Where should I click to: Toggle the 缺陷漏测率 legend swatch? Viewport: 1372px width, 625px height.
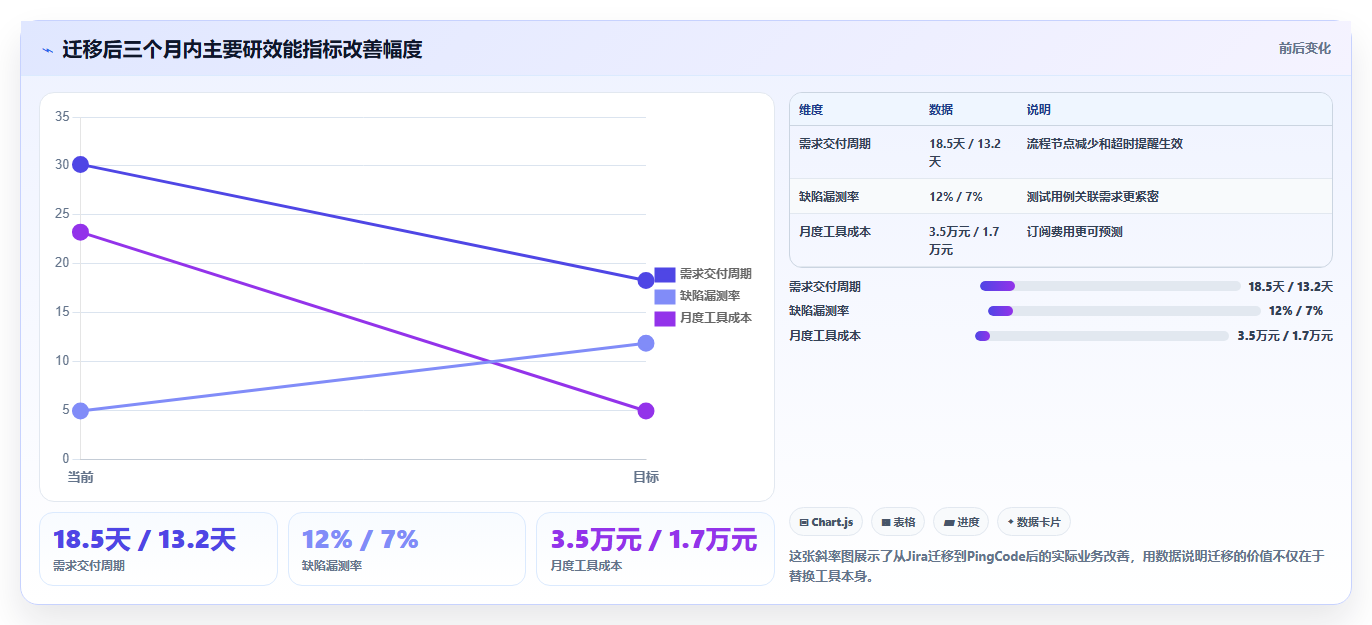tap(665, 296)
